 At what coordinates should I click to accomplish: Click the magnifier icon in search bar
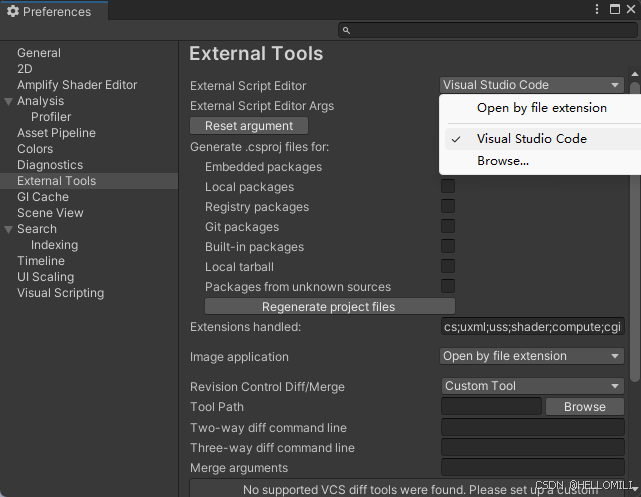(x=346, y=30)
